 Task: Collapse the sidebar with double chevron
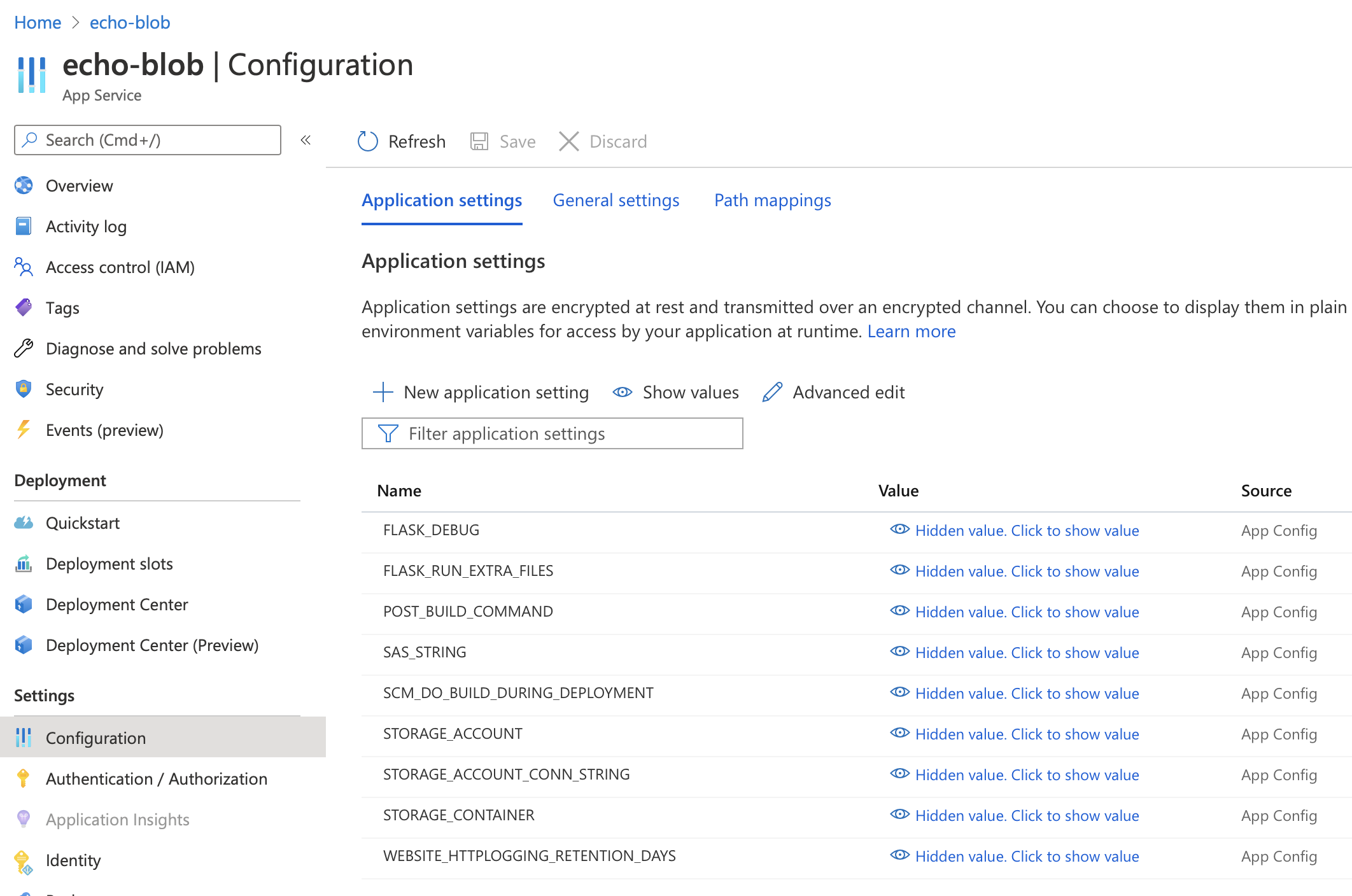tap(306, 140)
